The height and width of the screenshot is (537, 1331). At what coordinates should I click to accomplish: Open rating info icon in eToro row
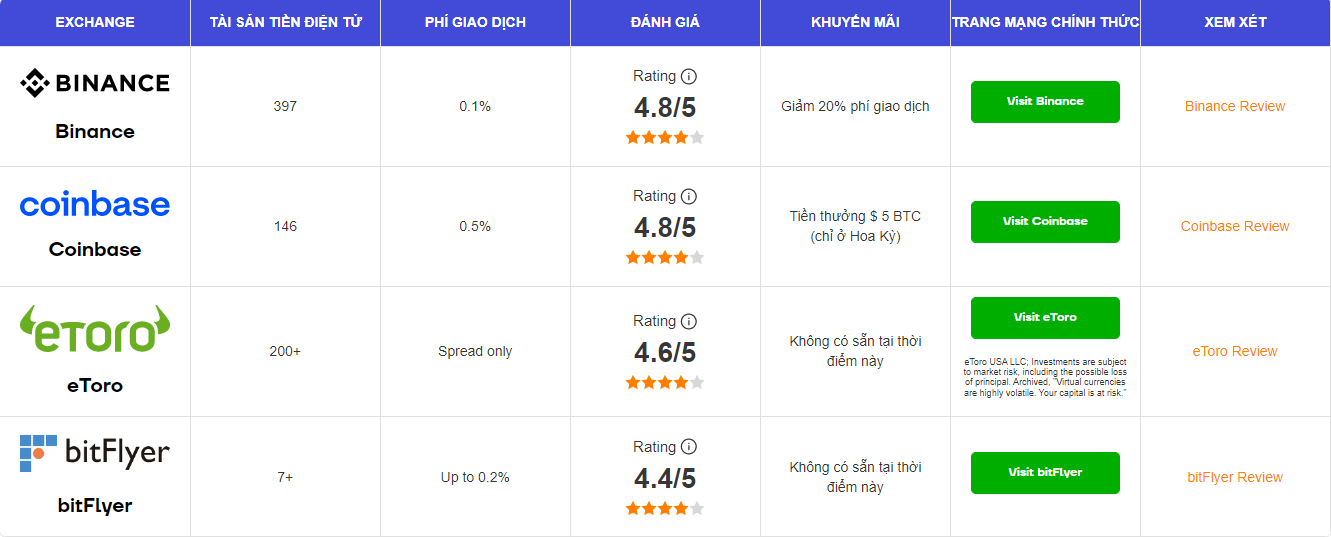point(689,321)
